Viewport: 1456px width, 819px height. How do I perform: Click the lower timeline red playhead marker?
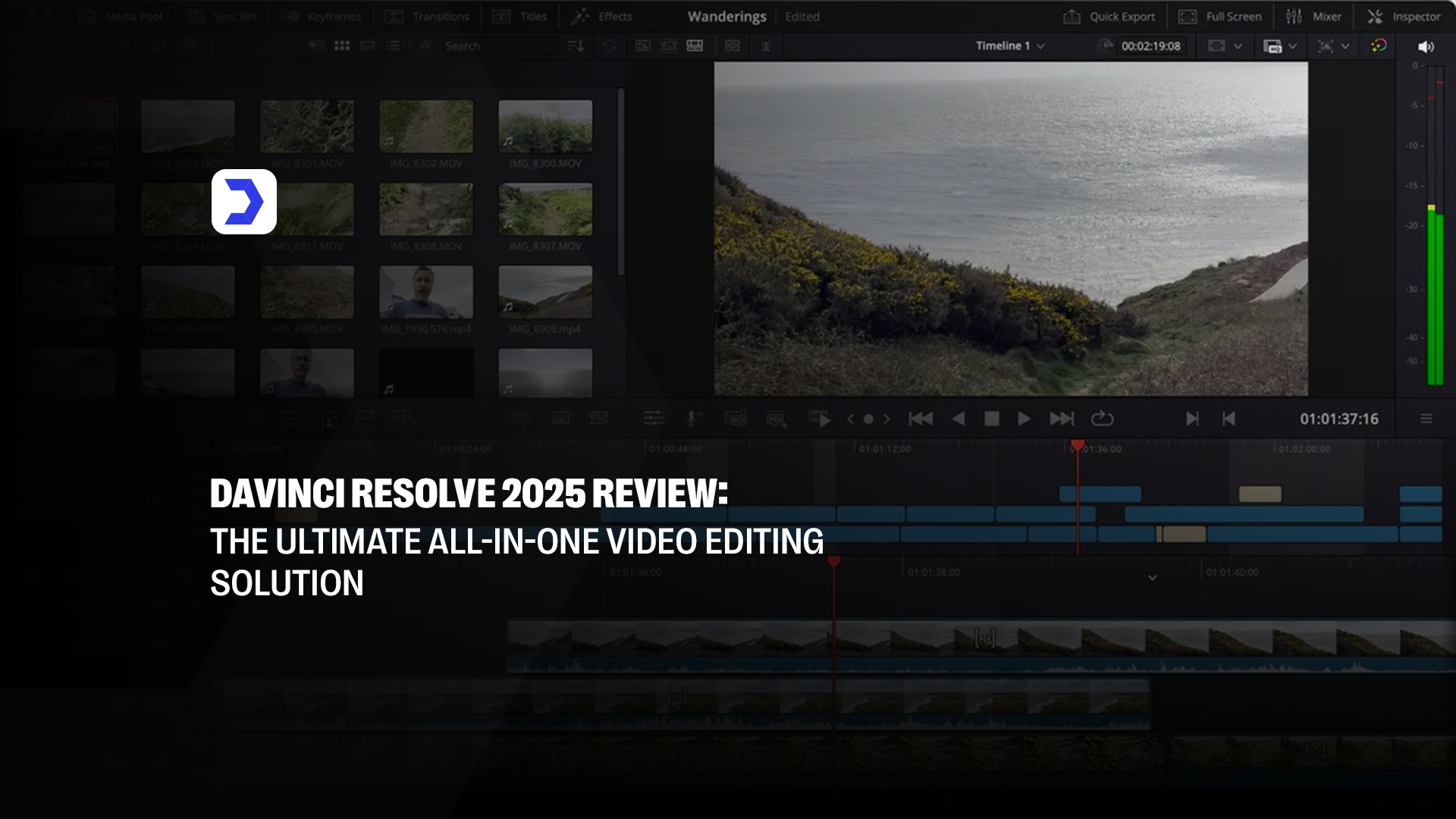coord(834,562)
